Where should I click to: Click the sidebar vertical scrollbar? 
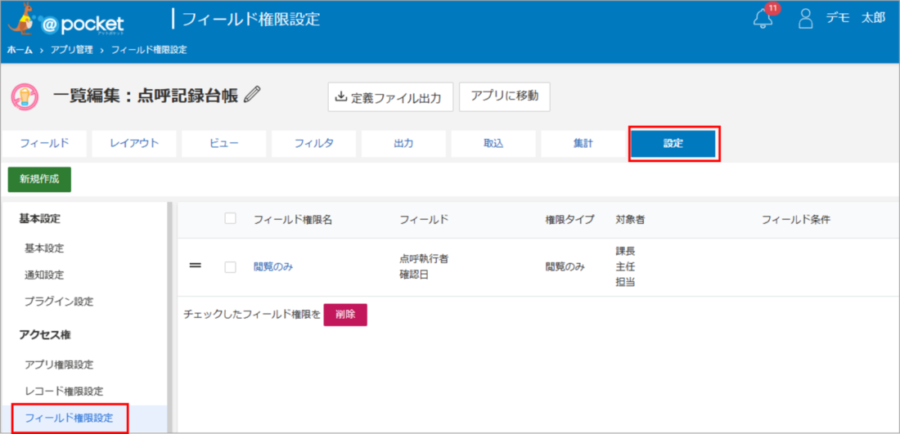tap(169, 317)
